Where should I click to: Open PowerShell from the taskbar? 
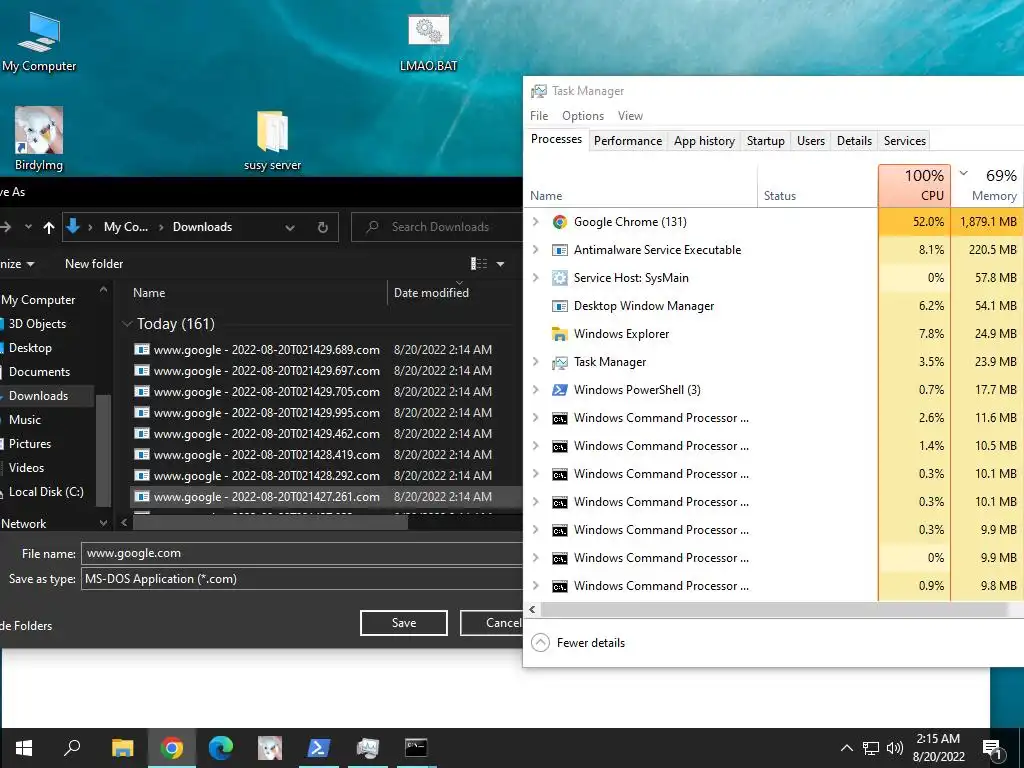click(x=318, y=748)
